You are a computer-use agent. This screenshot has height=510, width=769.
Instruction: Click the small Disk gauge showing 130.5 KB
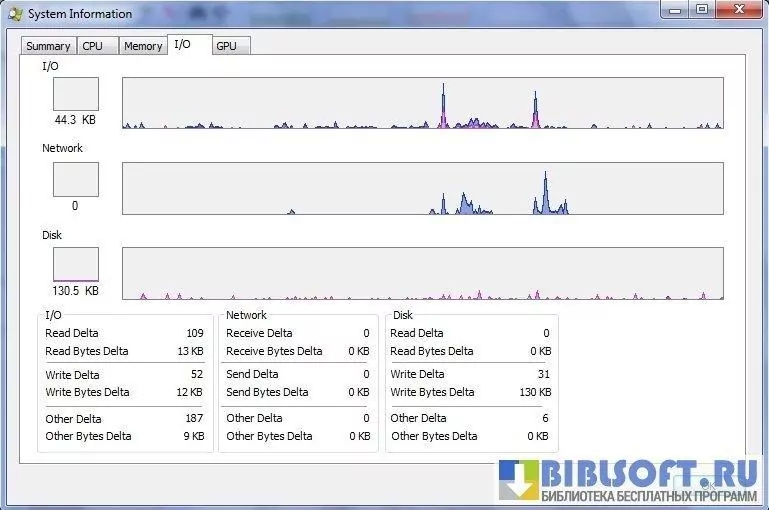pos(76,265)
